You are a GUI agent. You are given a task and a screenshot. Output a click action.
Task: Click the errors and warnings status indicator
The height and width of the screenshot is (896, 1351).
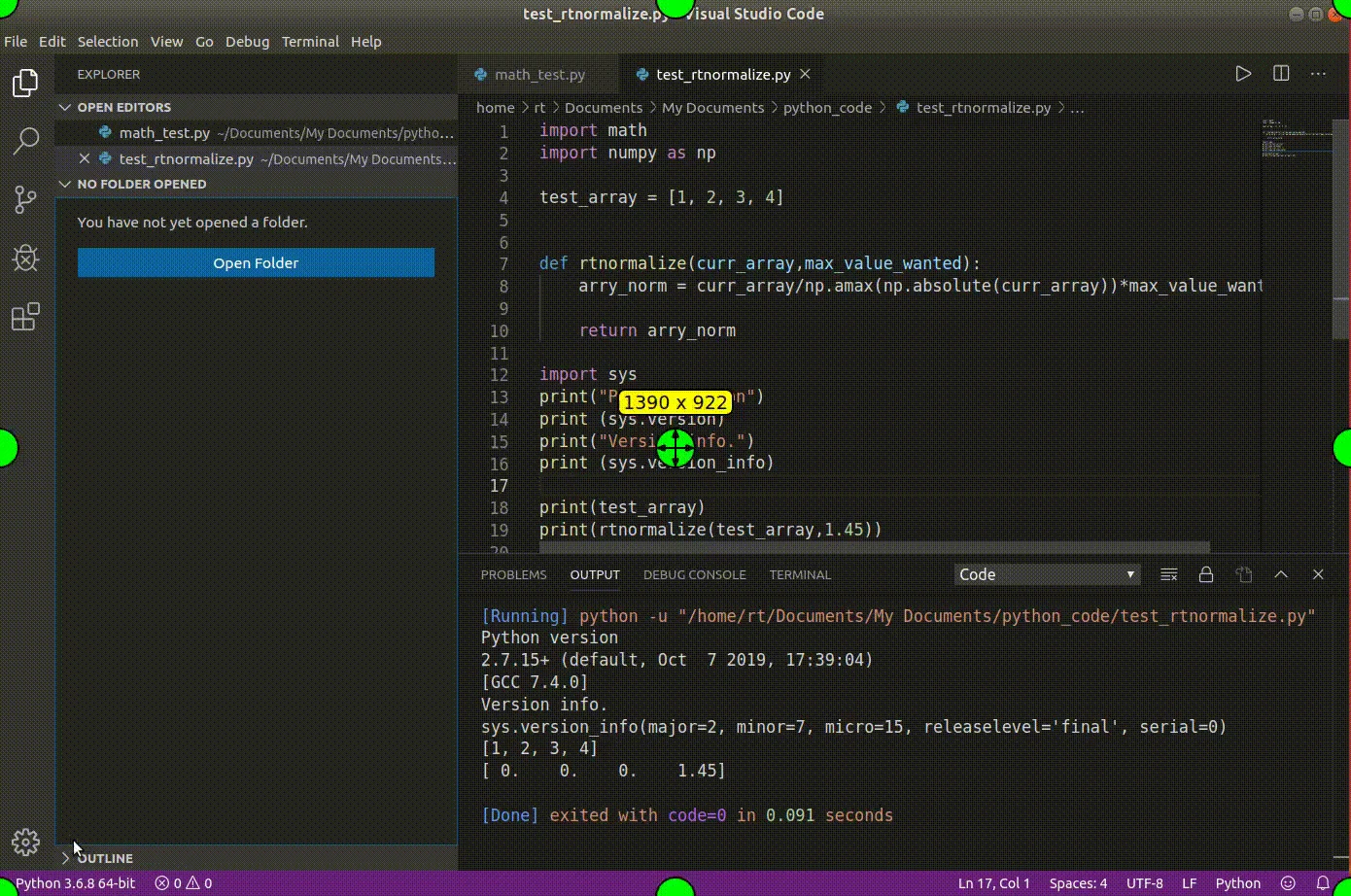point(184,883)
